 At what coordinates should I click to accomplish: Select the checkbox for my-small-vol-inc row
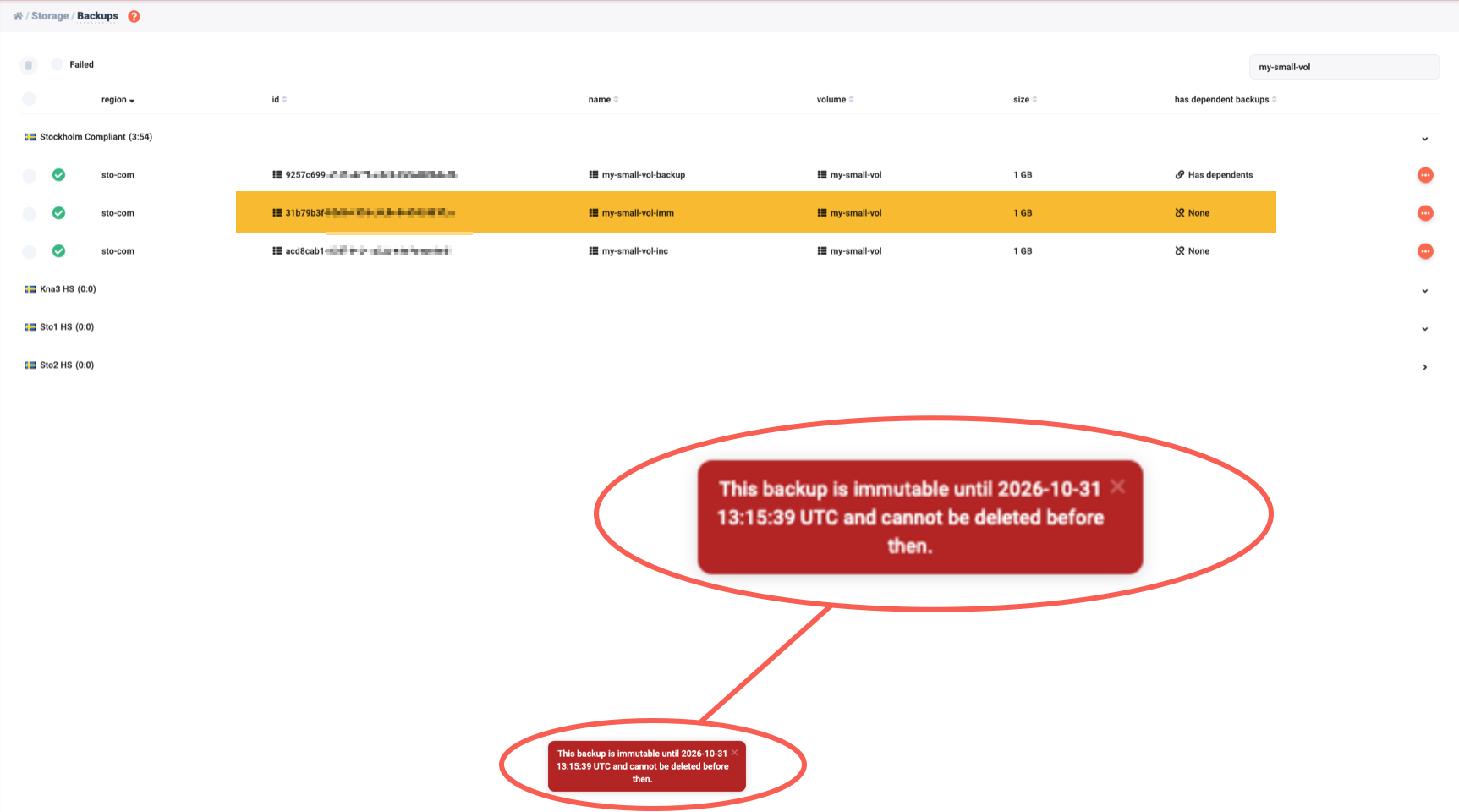click(29, 251)
